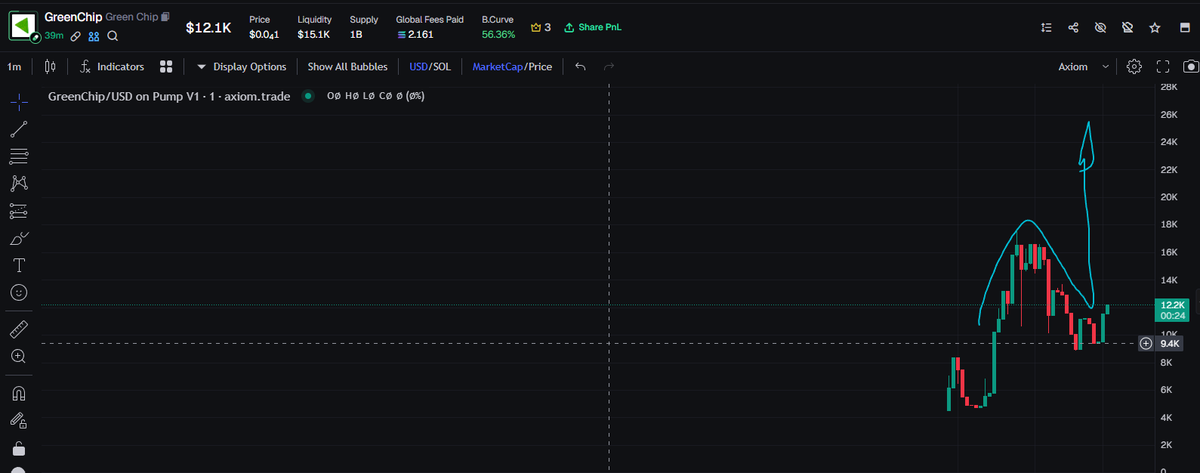Toggle stay in drawing mode
The width and height of the screenshot is (1200, 473).
click(18, 420)
